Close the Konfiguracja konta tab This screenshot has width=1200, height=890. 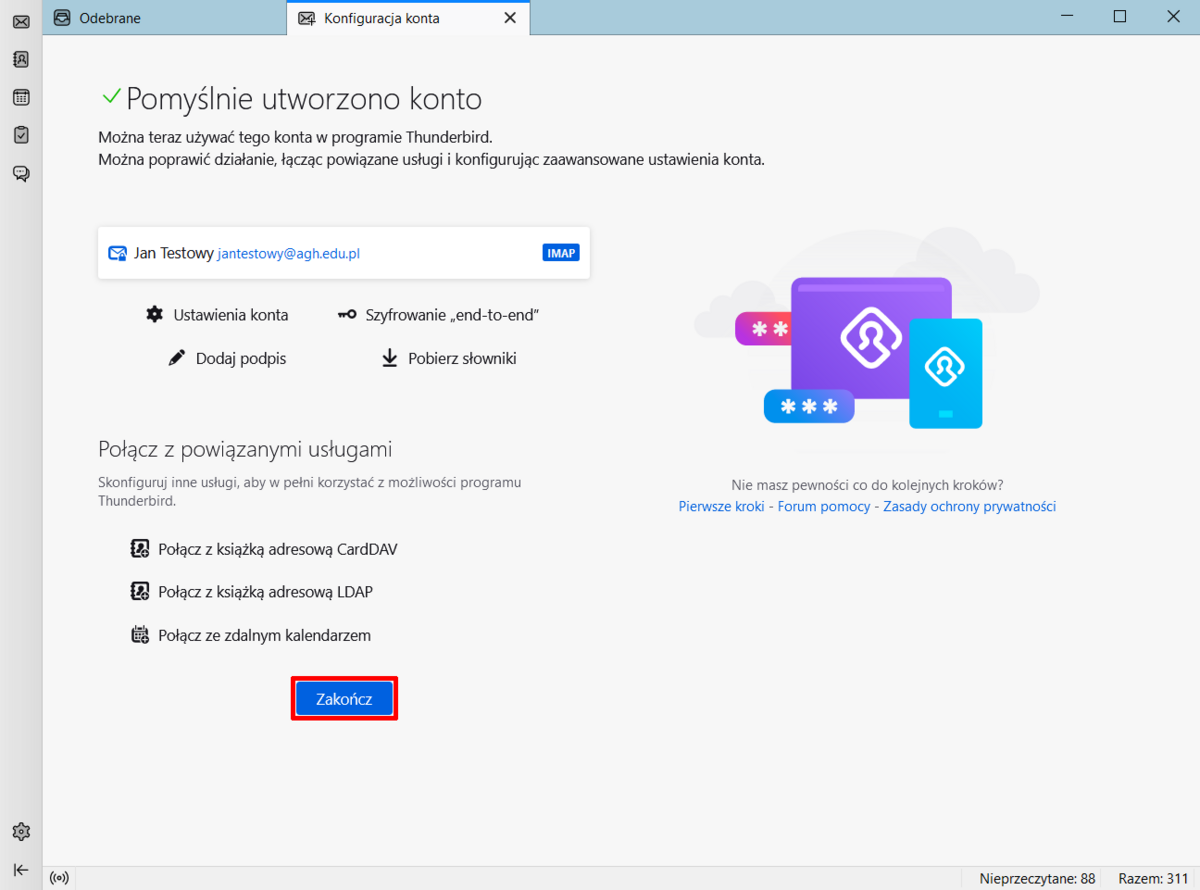tap(510, 18)
